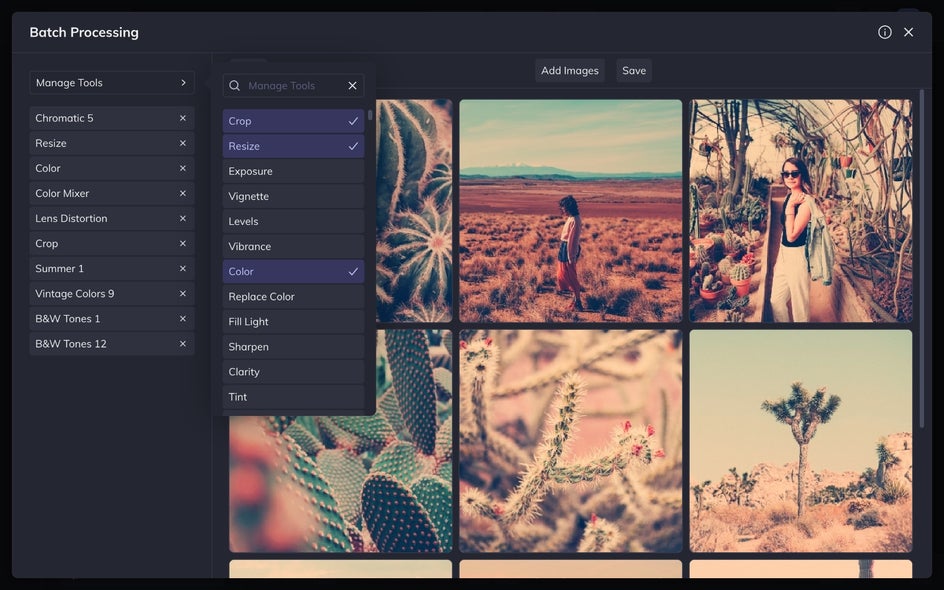Select Clarity in the dropdown list
The image size is (944, 590).
(x=293, y=372)
